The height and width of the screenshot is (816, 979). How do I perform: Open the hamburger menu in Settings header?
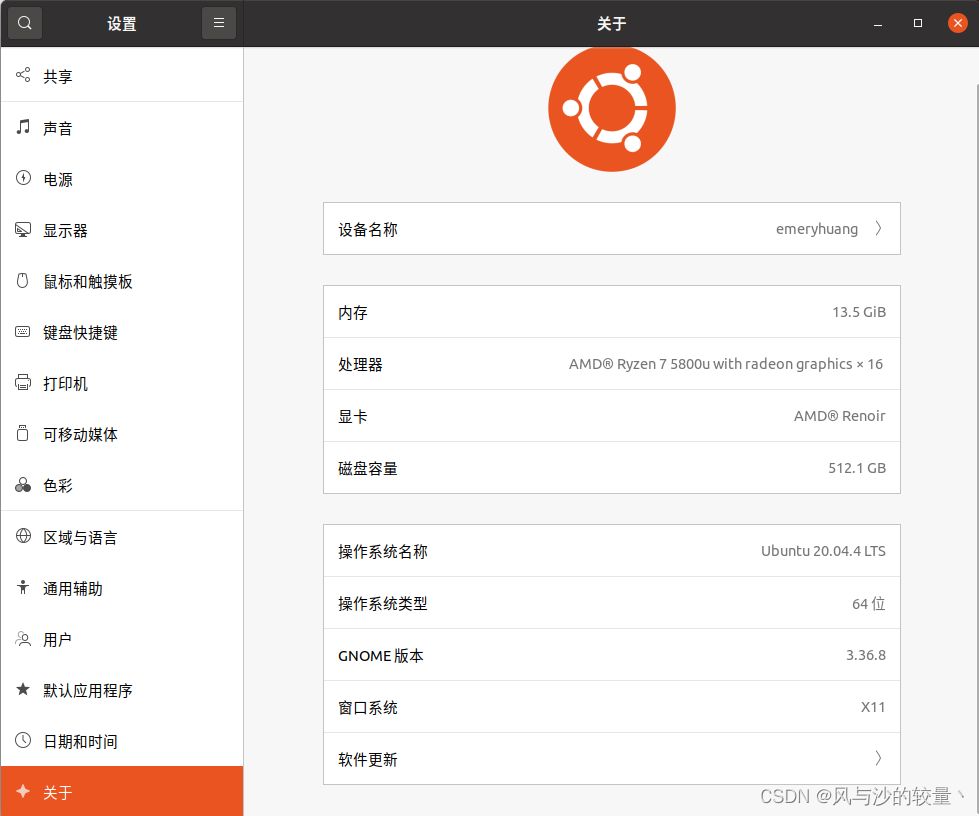[219, 23]
